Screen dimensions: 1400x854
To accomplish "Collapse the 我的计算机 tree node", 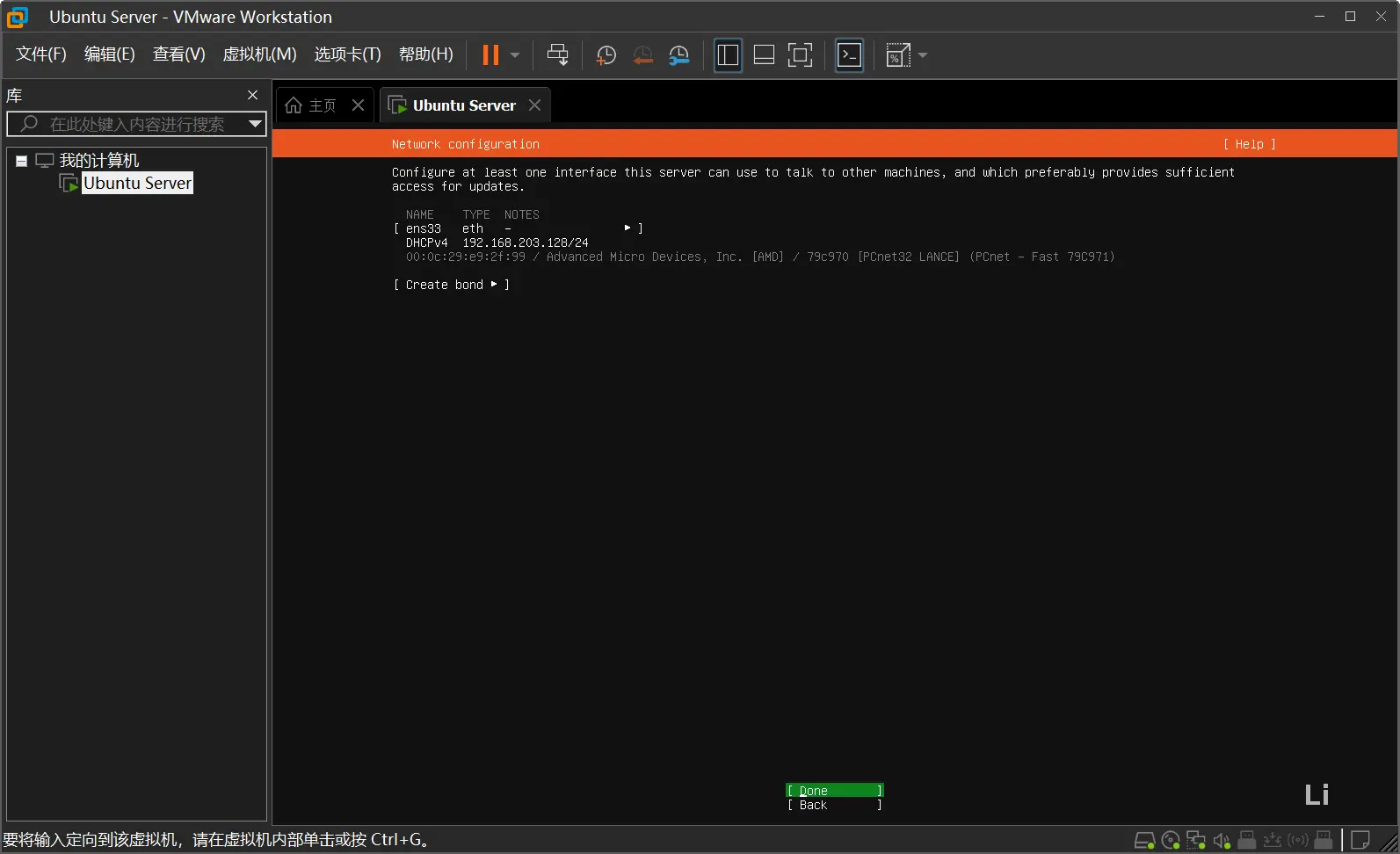I will [21, 161].
